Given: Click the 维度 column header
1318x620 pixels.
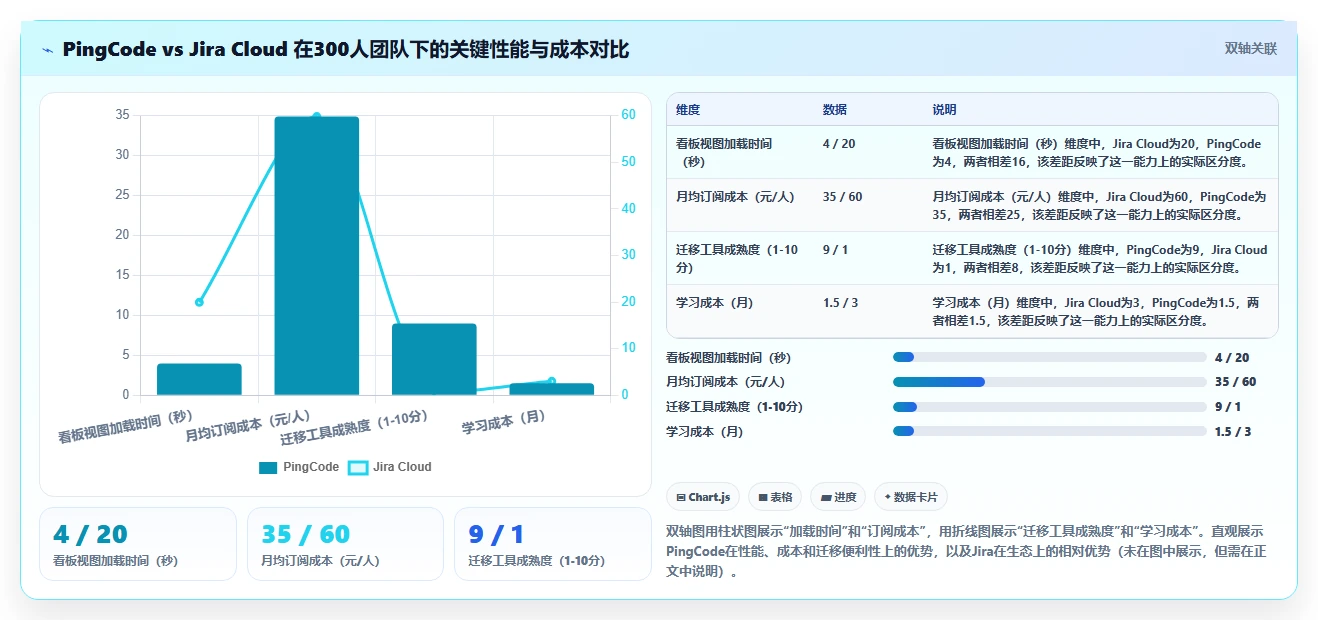Looking at the screenshot, I should click(x=688, y=109).
